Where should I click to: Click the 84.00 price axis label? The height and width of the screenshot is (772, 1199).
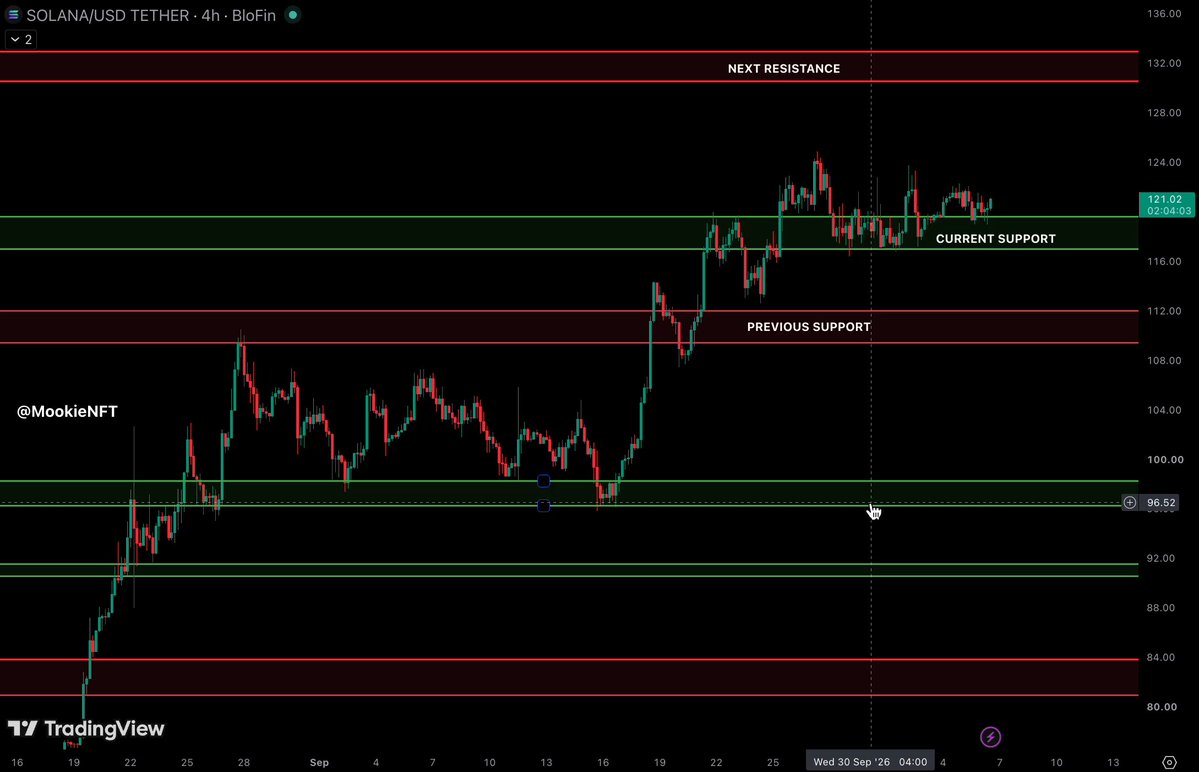tap(1162, 658)
